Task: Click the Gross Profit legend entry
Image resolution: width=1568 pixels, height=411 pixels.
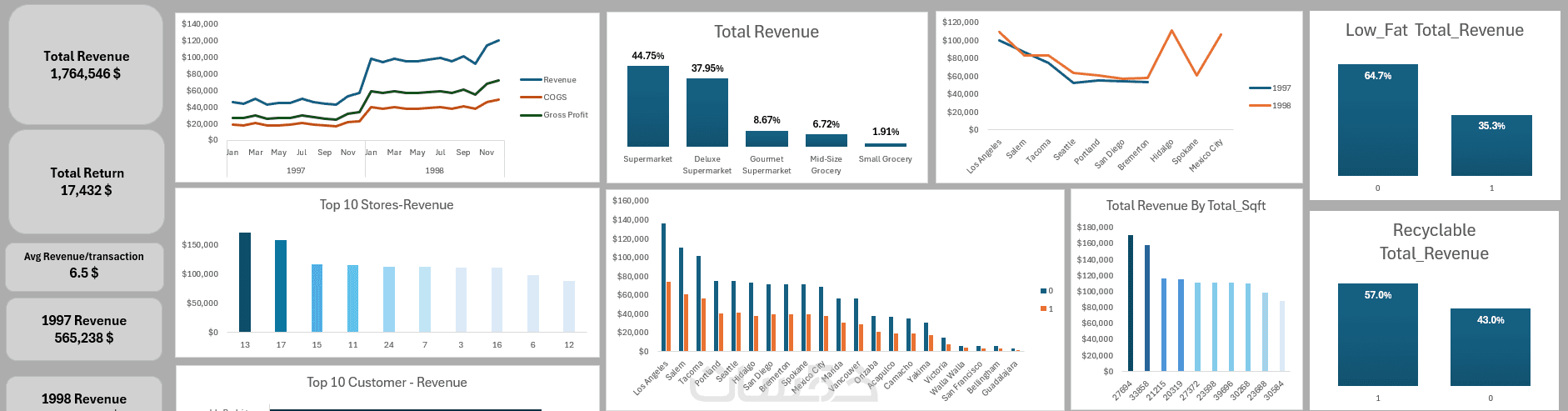Action: pyautogui.click(x=554, y=115)
